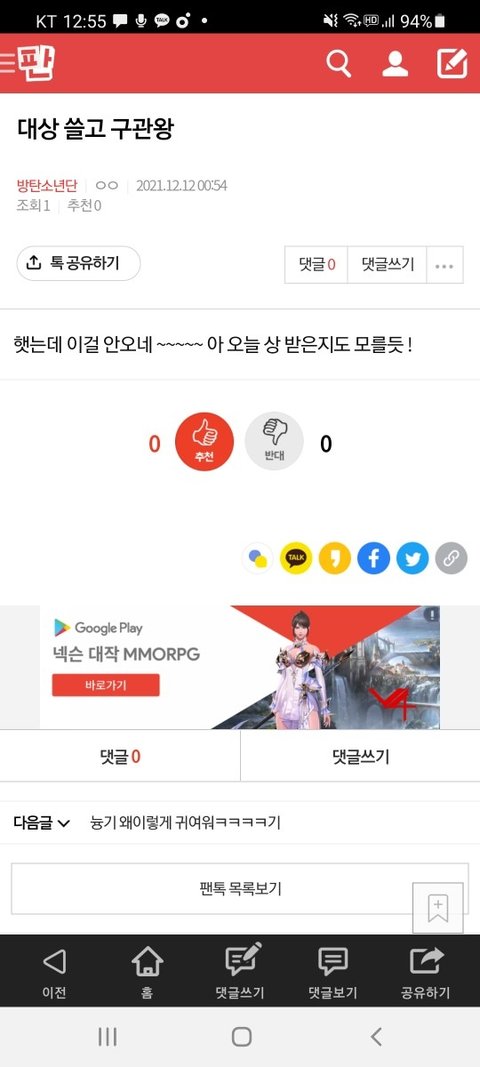Tap 바로가기 in the Google Play ad
The height and width of the screenshot is (1067, 480).
point(106,685)
